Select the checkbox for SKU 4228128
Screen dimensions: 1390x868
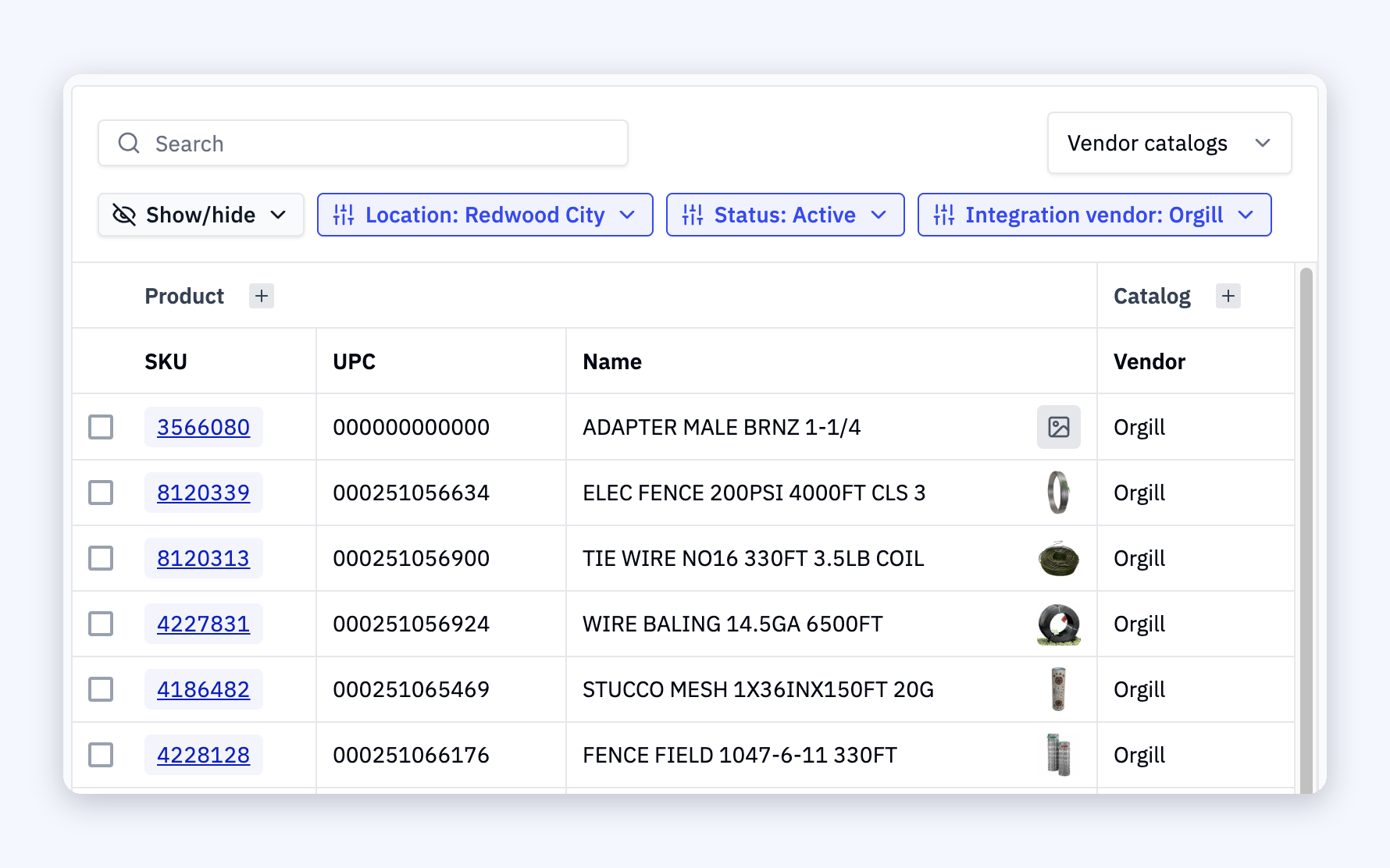(101, 755)
